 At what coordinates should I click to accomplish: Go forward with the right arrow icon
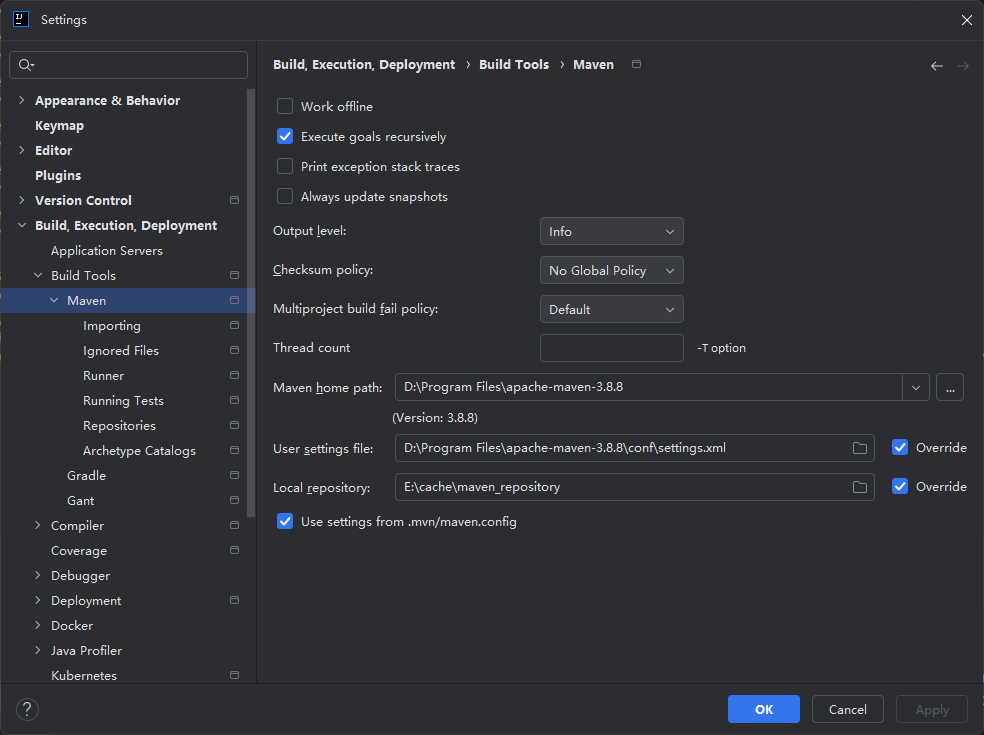tap(963, 66)
